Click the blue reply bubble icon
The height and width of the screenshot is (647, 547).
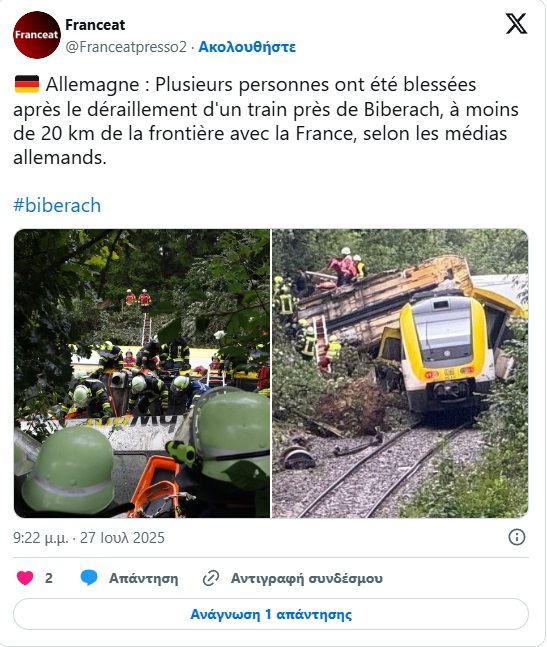(x=89, y=578)
